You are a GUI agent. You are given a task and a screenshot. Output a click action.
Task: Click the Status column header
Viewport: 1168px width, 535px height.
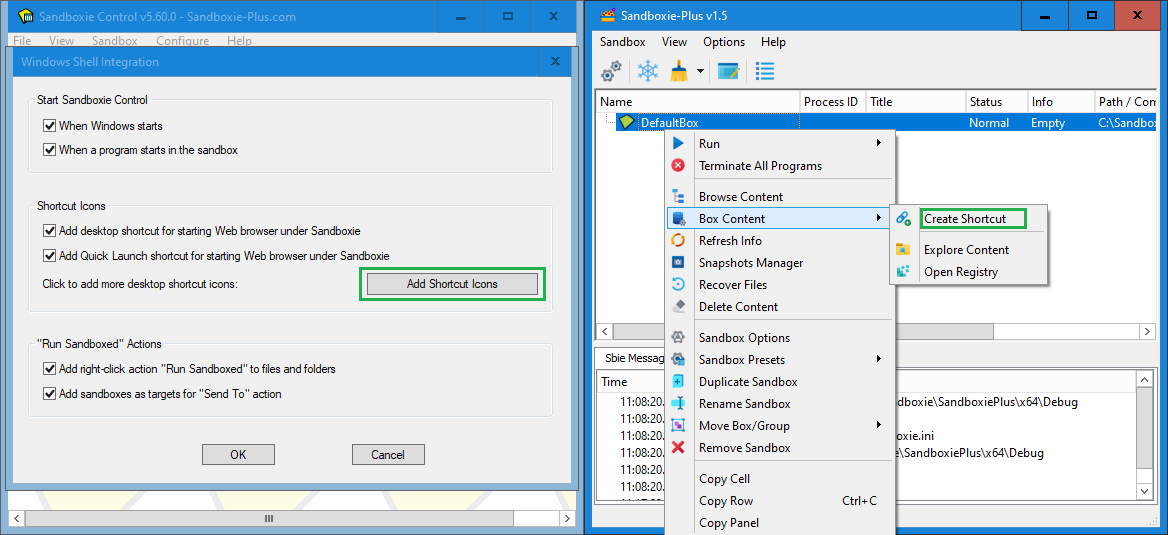click(x=985, y=102)
